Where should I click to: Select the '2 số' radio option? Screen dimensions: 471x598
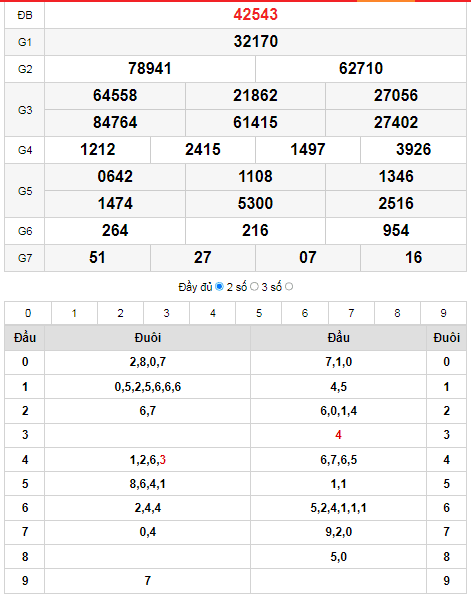coord(254,286)
